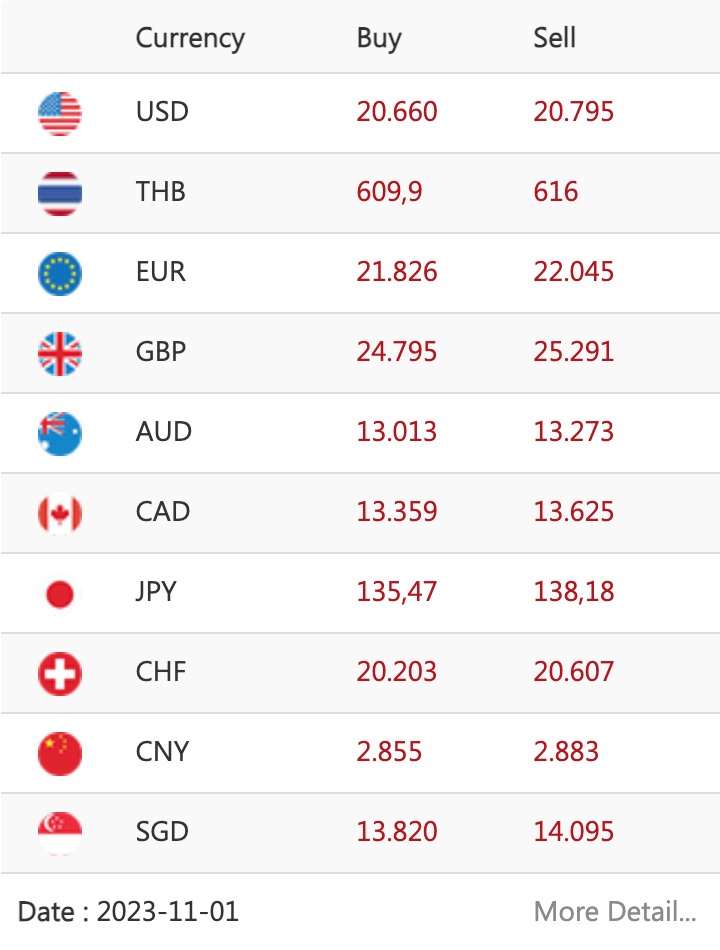Viewport: 720px width, 950px height.
Task: Click the China flag icon
Action: click(x=59, y=753)
